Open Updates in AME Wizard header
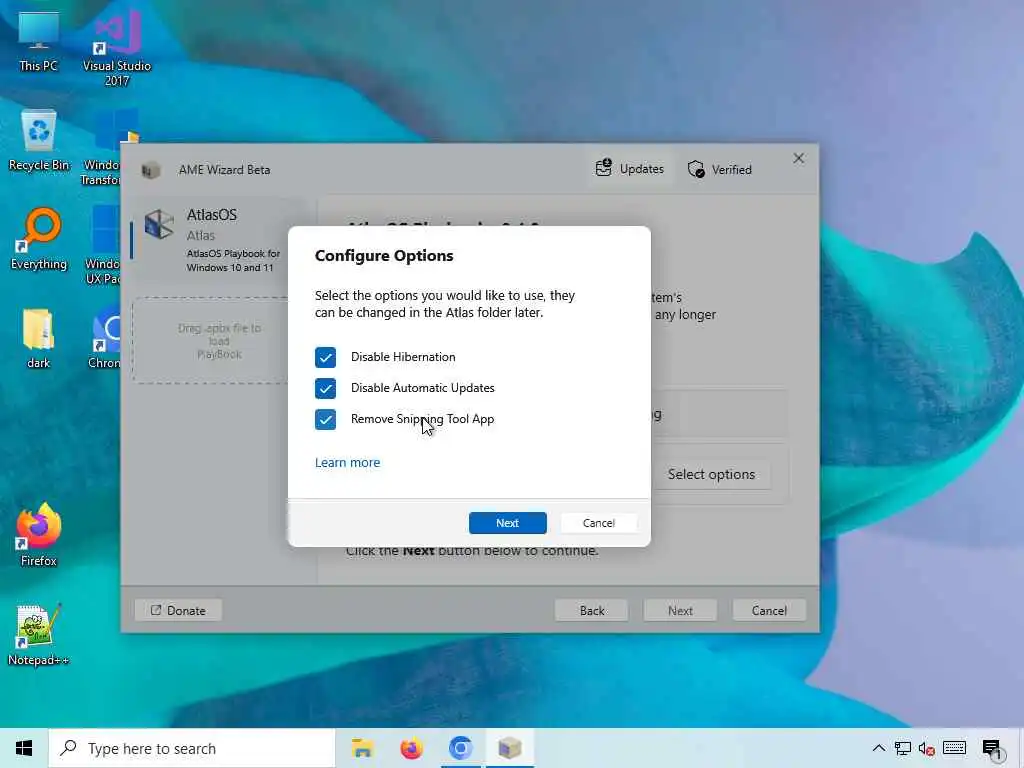 coord(630,169)
